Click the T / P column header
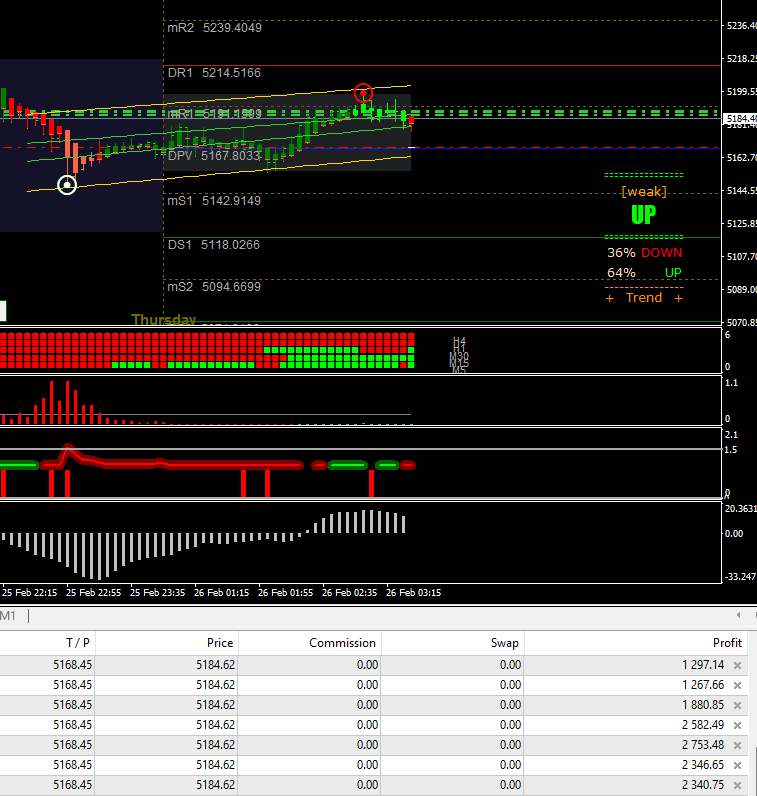757x796 pixels. pyautogui.click(x=78, y=643)
